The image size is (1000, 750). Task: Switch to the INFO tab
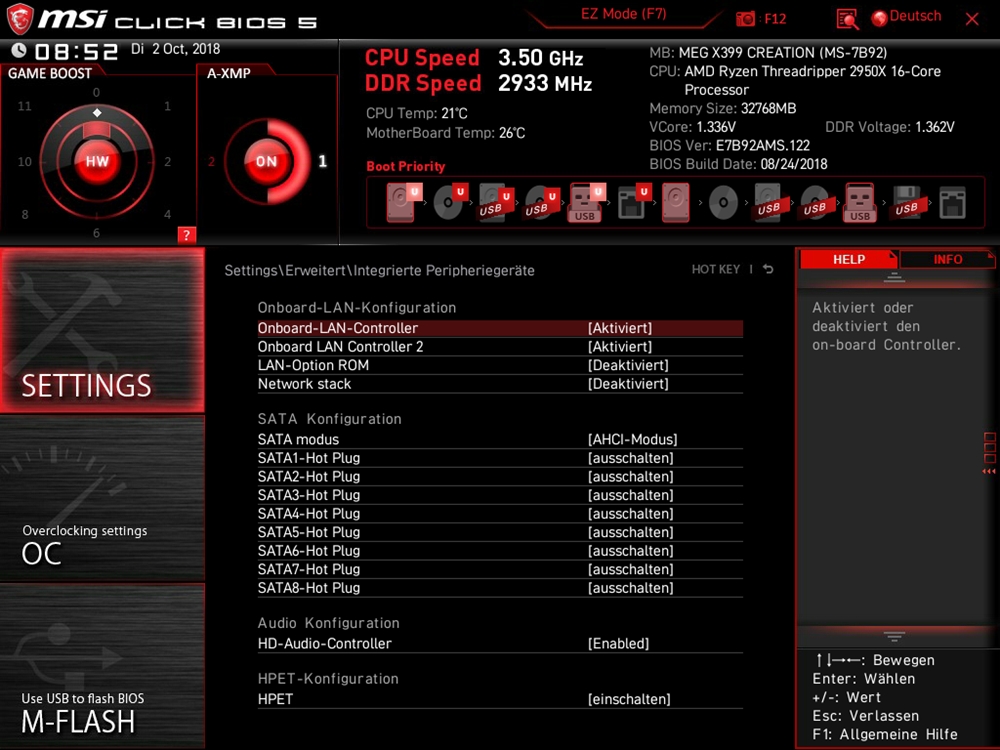[947, 260]
